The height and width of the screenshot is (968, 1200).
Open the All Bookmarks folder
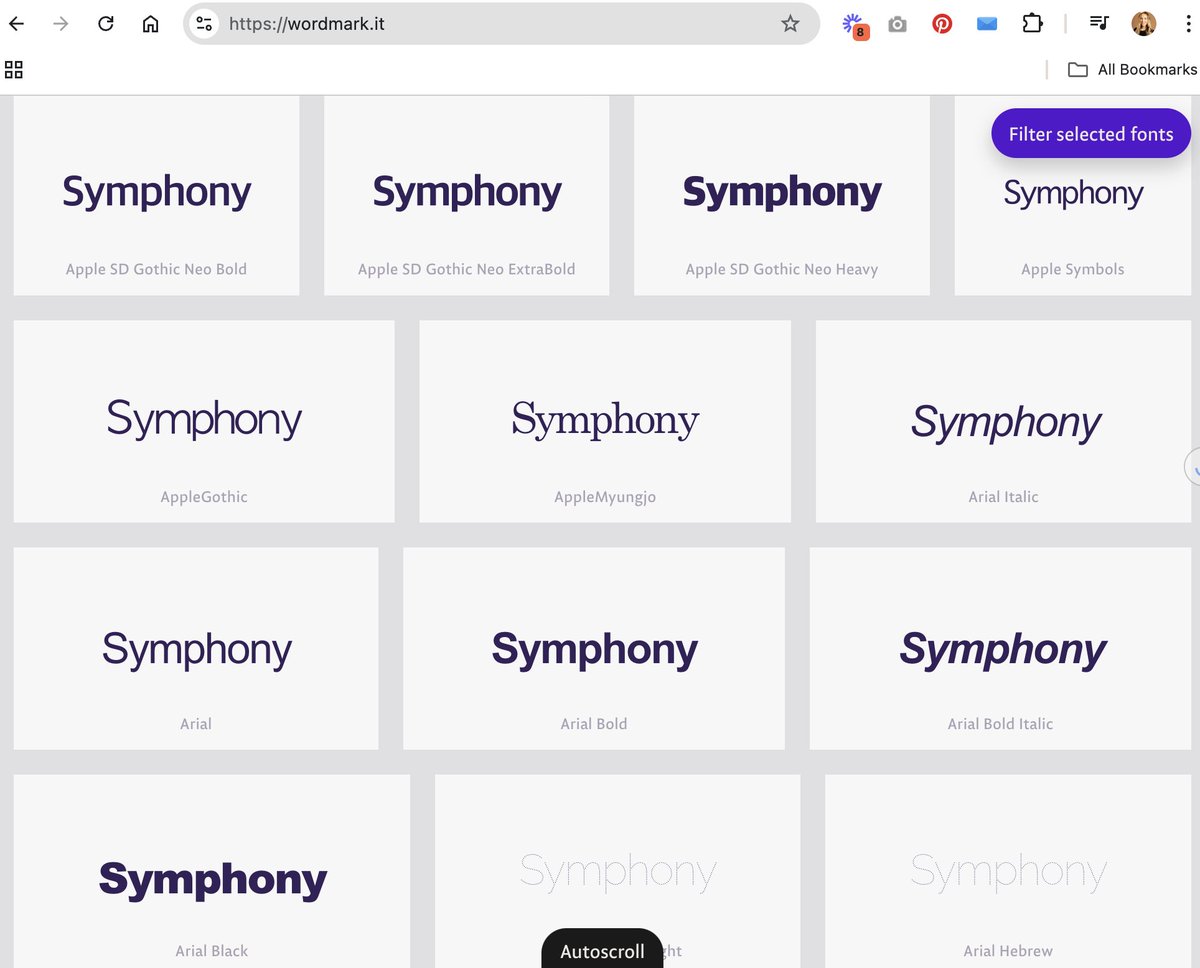(1132, 69)
